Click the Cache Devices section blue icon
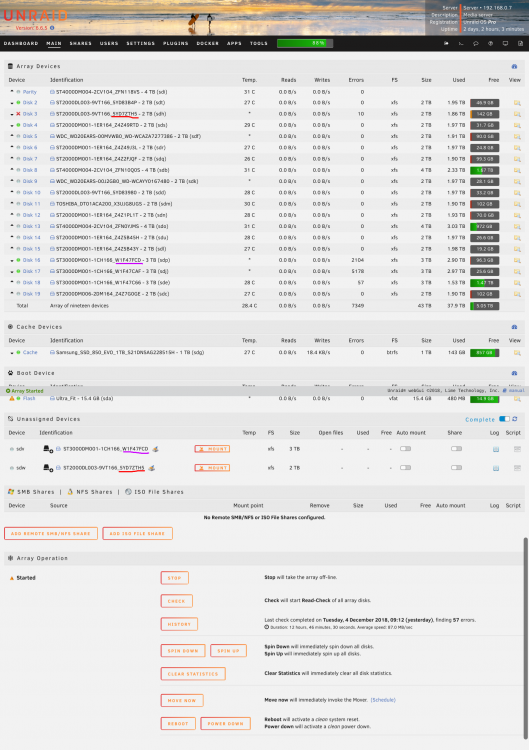 click(x=514, y=327)
